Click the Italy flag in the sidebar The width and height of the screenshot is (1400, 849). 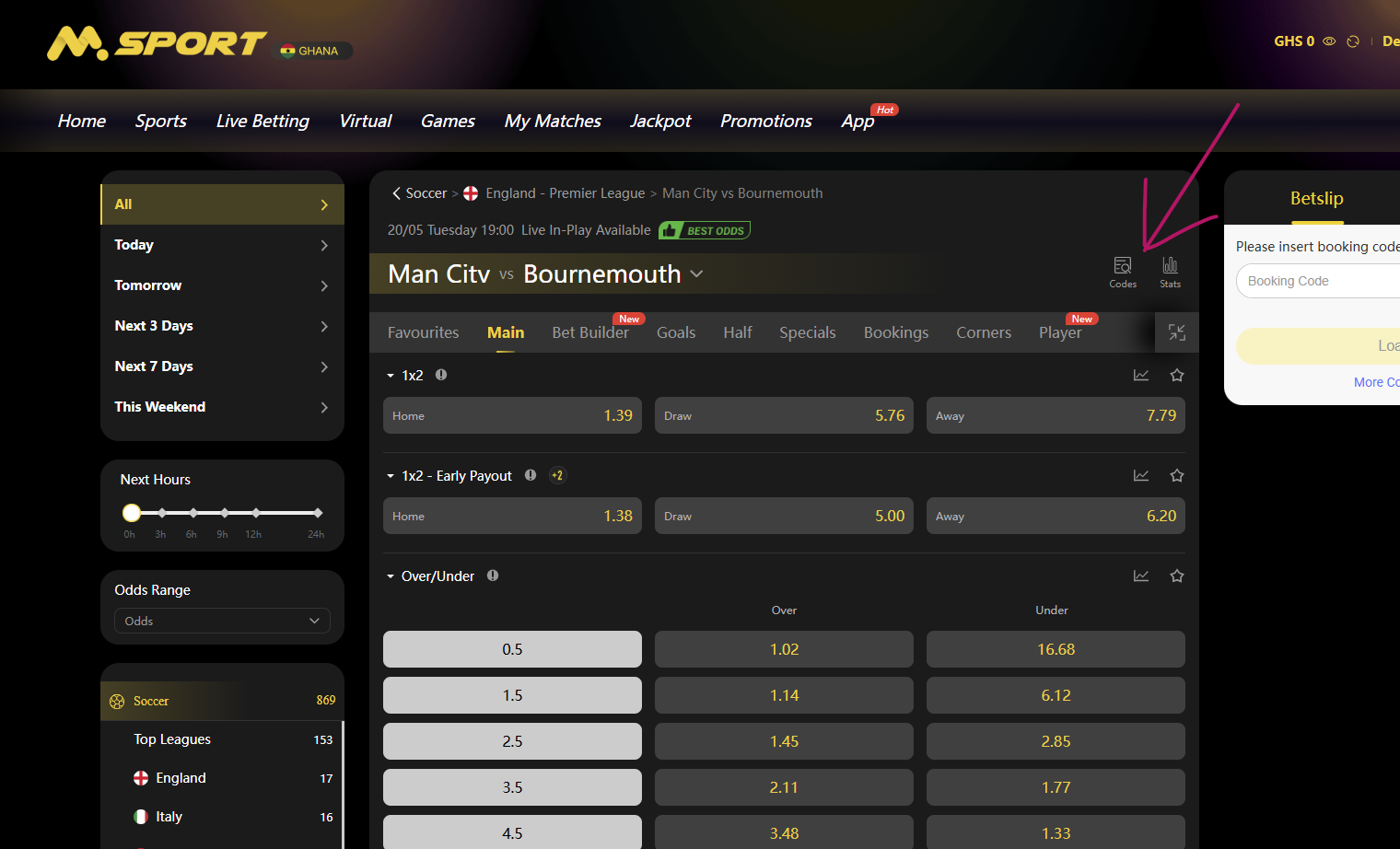141,817
